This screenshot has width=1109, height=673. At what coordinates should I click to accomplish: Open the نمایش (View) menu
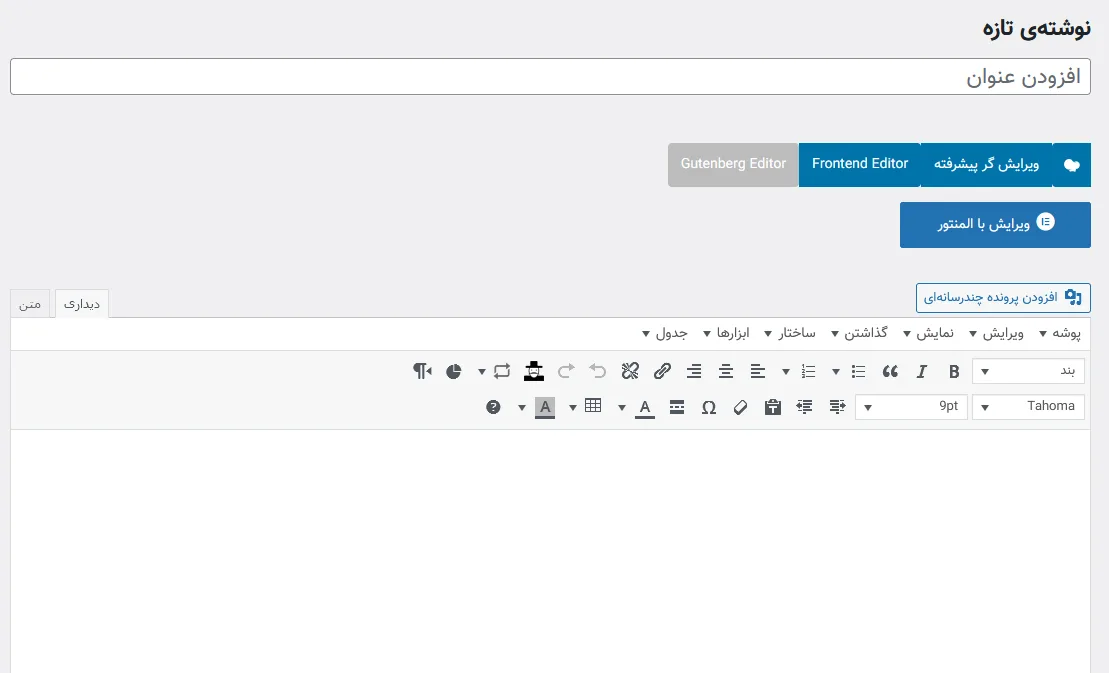[927, 333]
